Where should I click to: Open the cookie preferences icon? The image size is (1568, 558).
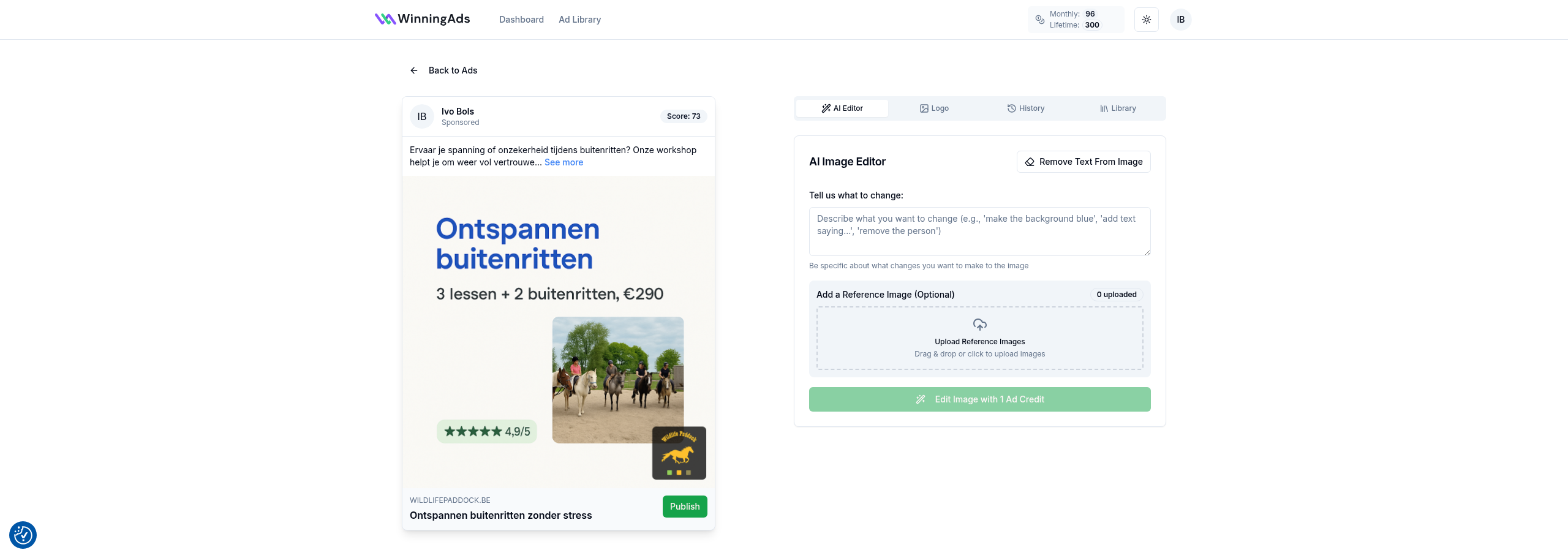point(23,535)
